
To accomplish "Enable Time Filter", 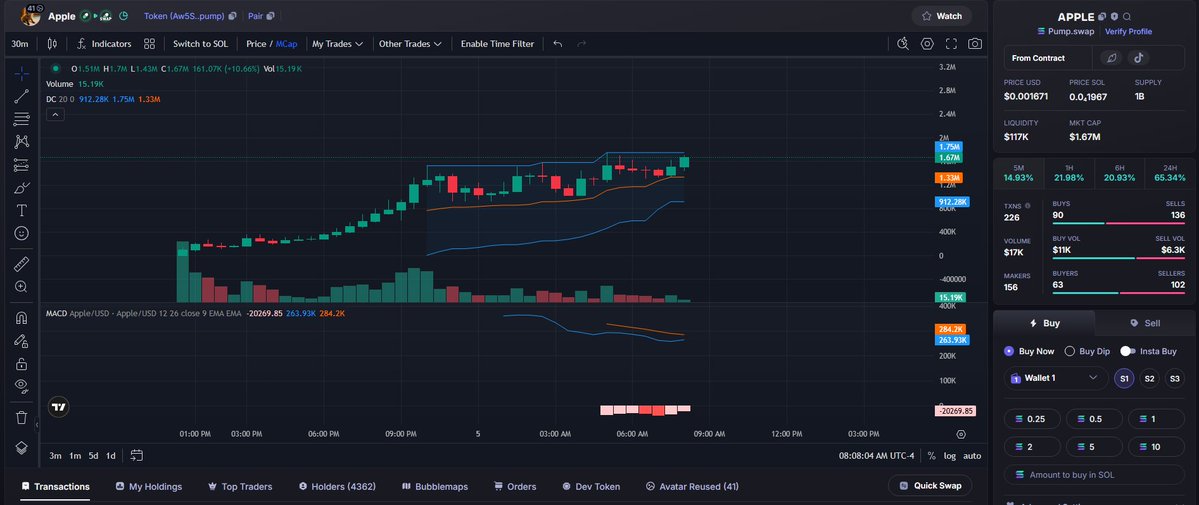I will coord(497,44).
